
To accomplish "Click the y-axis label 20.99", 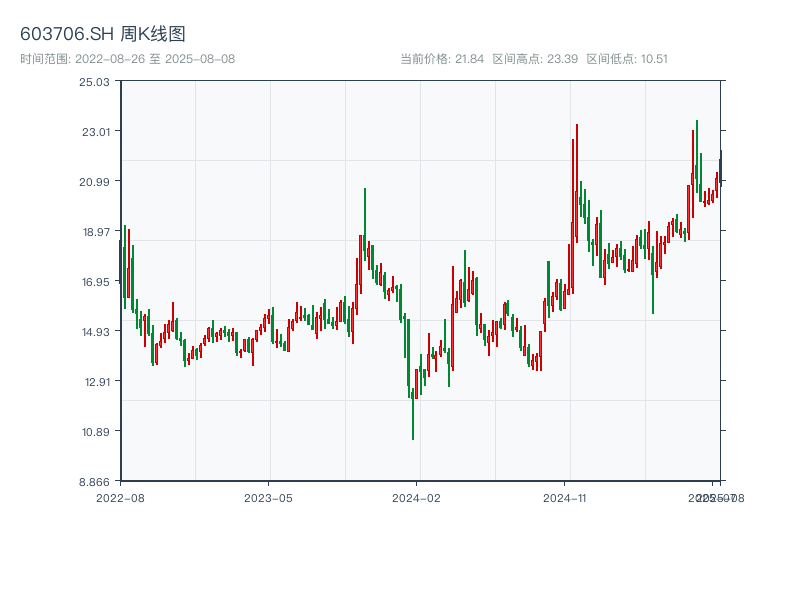I will pyautogui.click(x=94, y=182).
